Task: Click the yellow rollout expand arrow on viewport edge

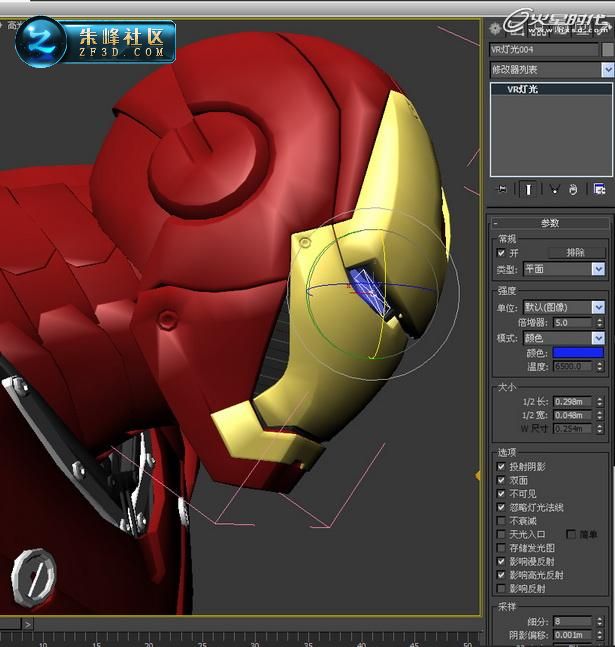Action: pyautogui.click(x=478, y=476)
